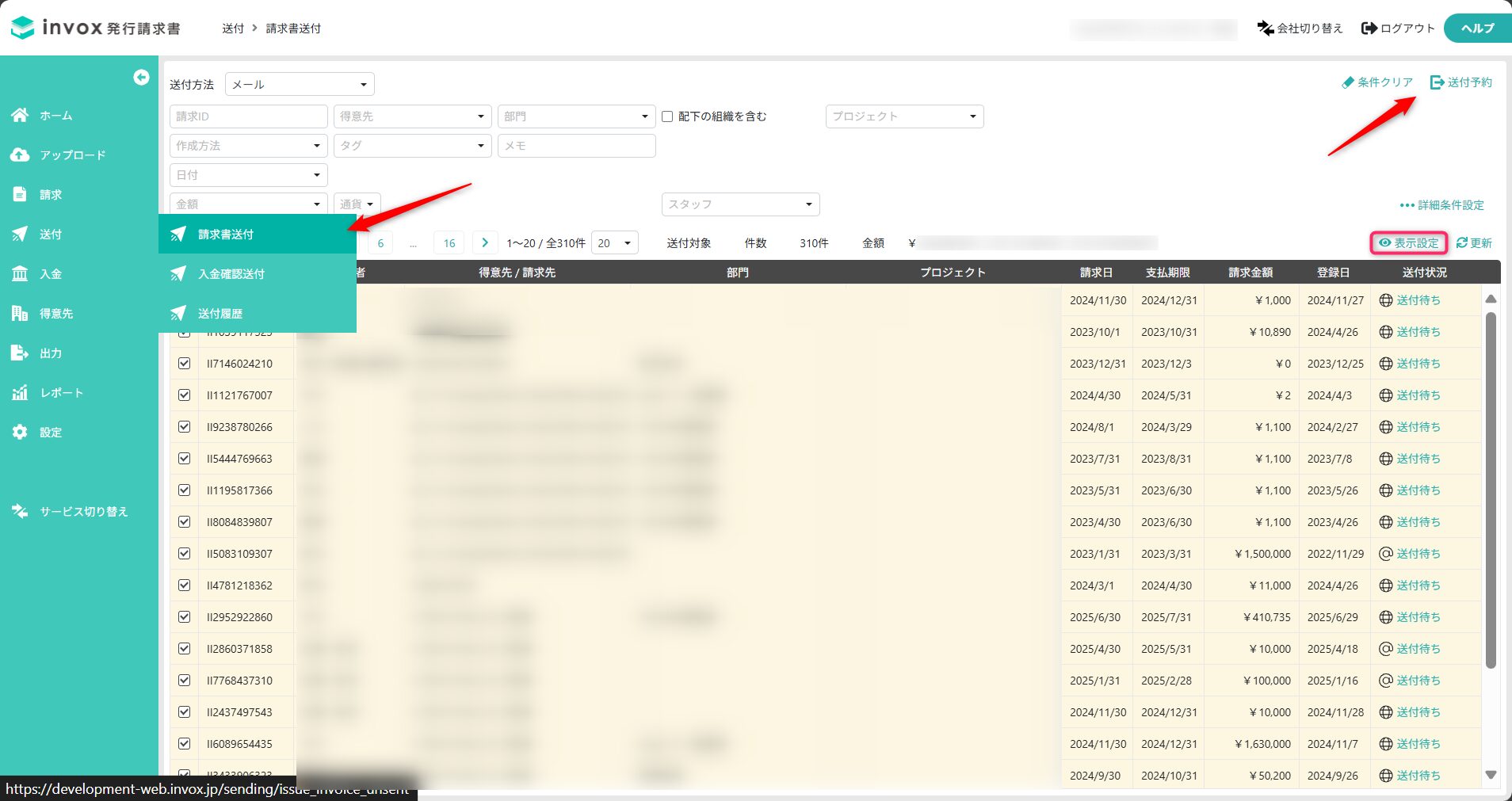Click the Report chart icon
The height and width of the screenshot is (801, 1512).
(20, 393)
